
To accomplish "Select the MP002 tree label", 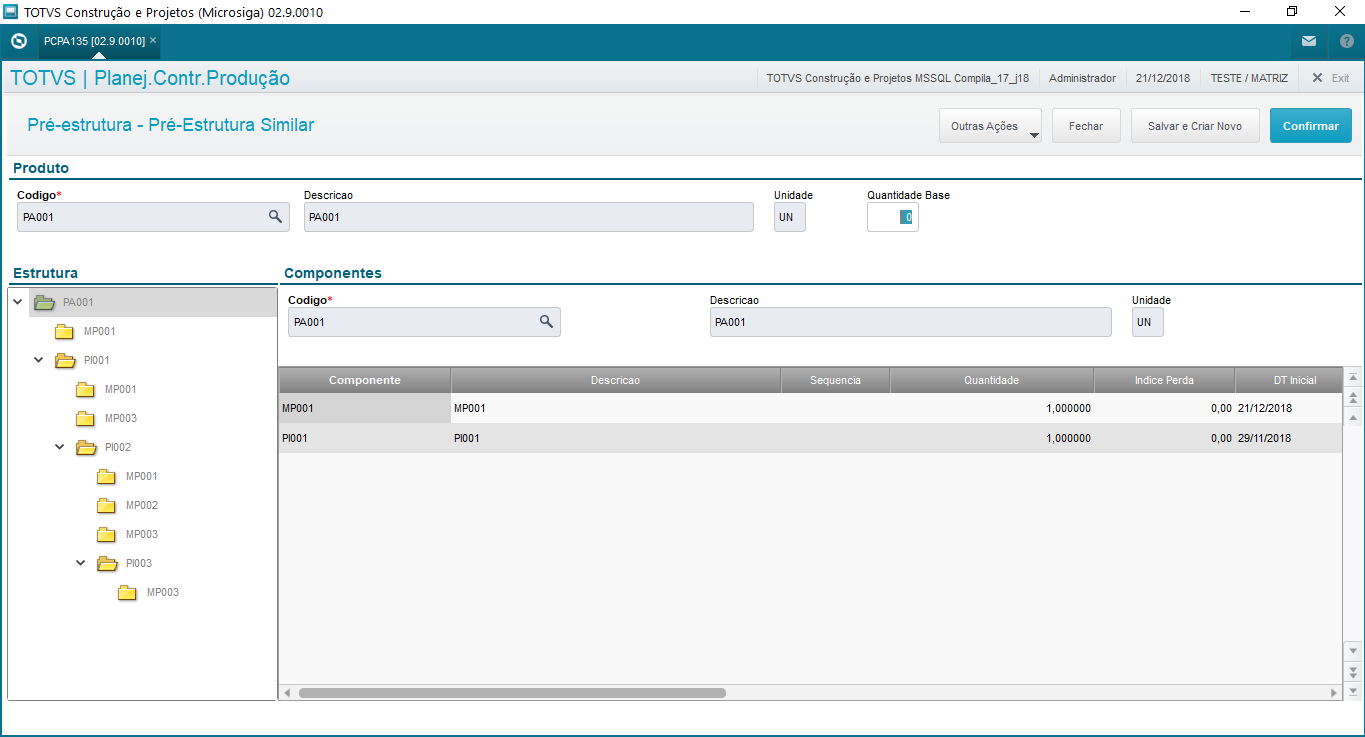I will point(142,505).
